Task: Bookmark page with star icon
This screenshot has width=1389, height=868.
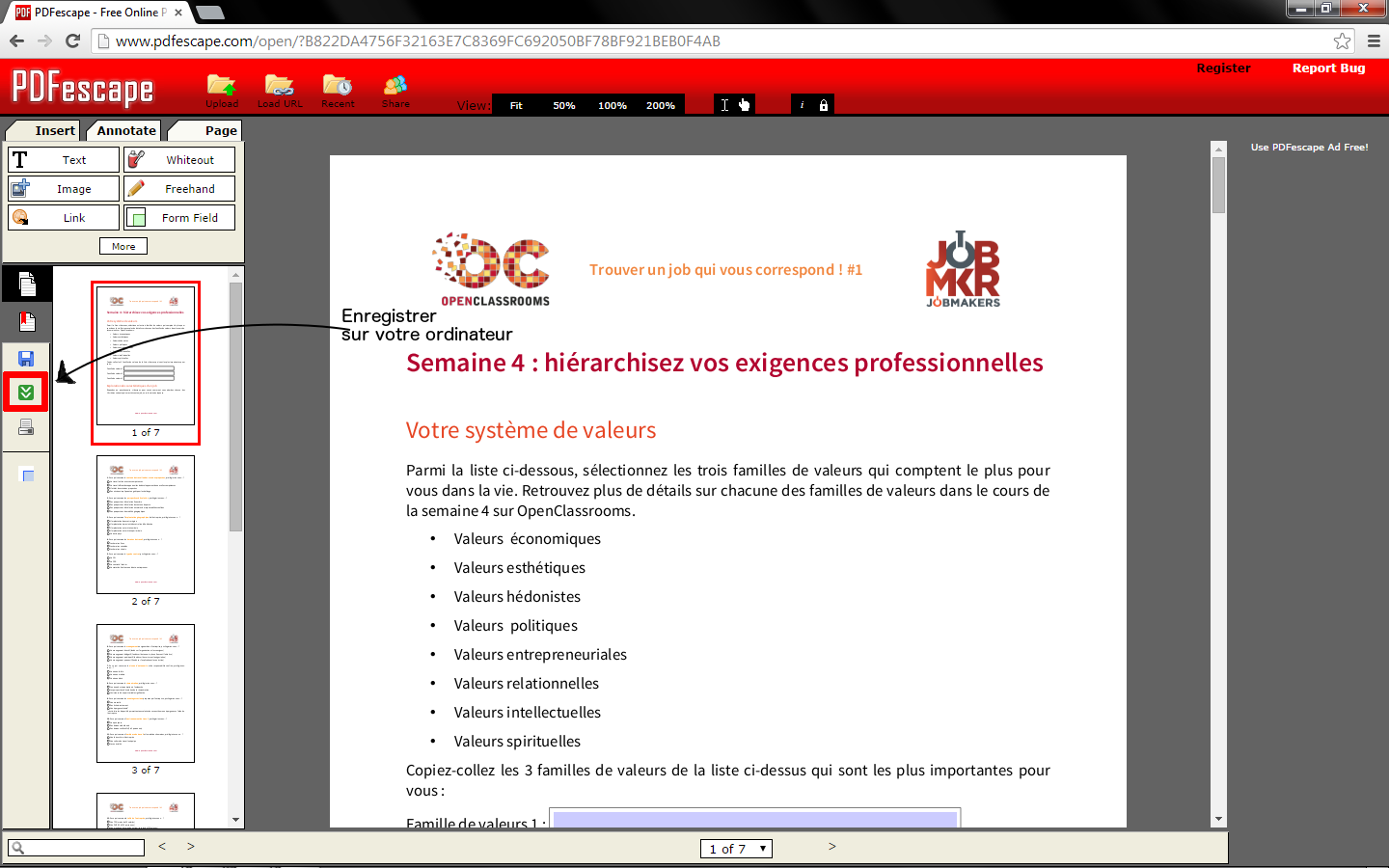Action: tap(1342, 41)
